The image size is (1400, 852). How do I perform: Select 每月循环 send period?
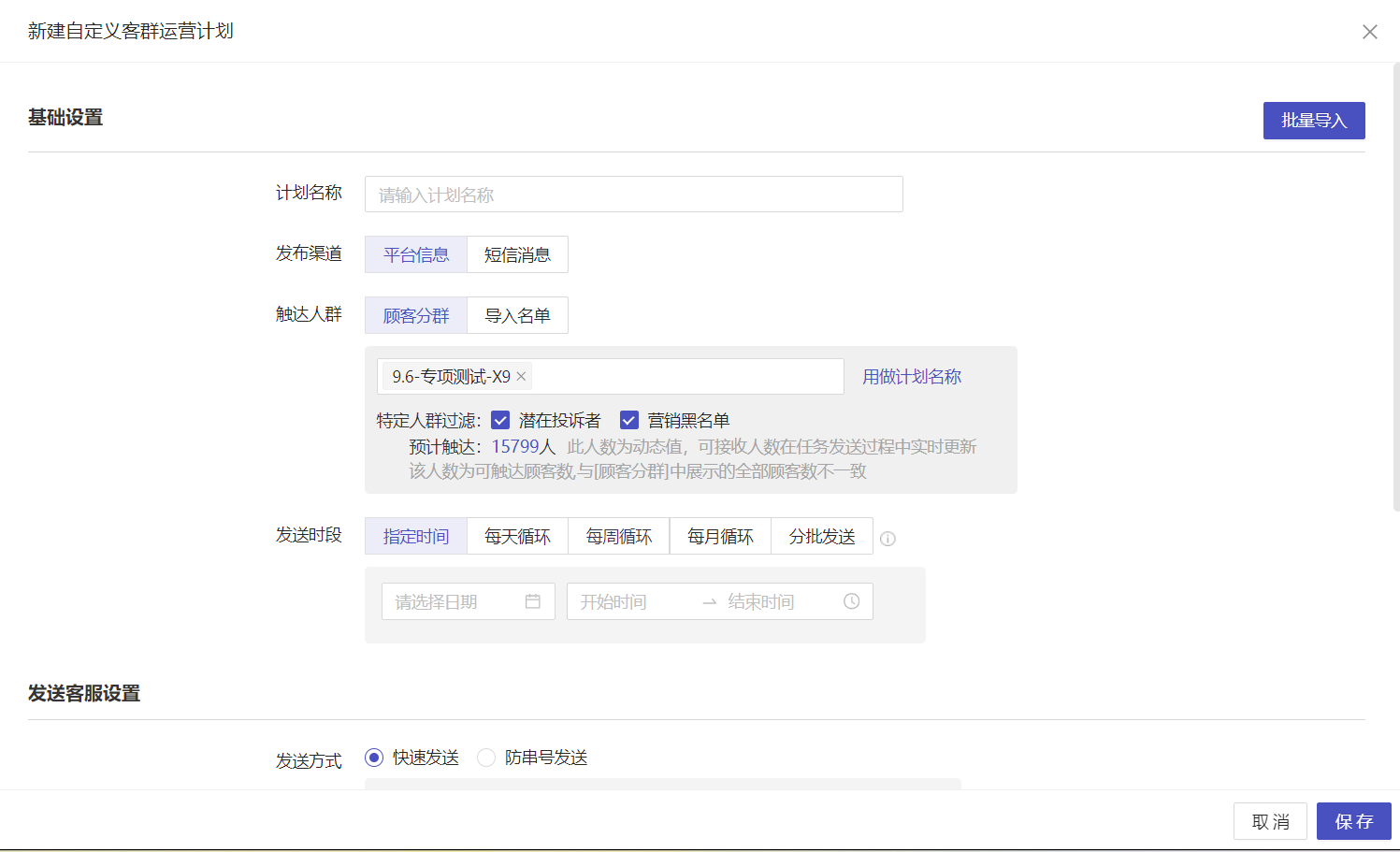[720, 536]
